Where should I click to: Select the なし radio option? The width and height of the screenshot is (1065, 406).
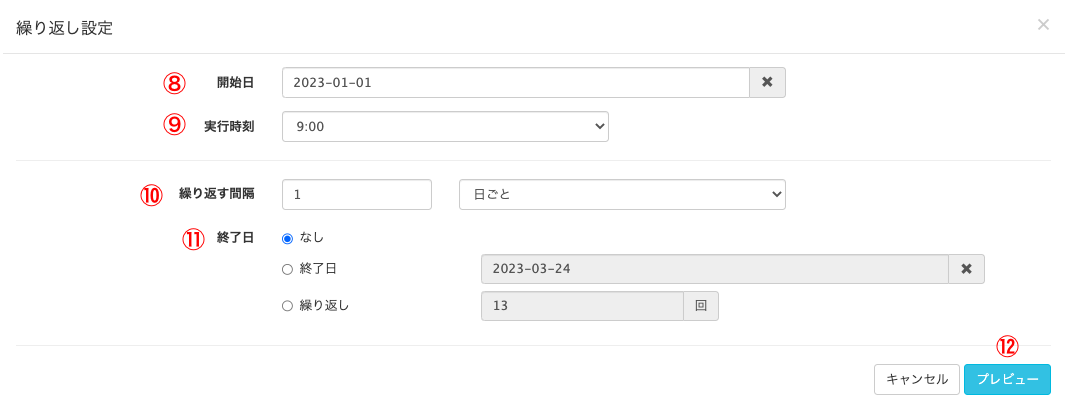(288, 238)
